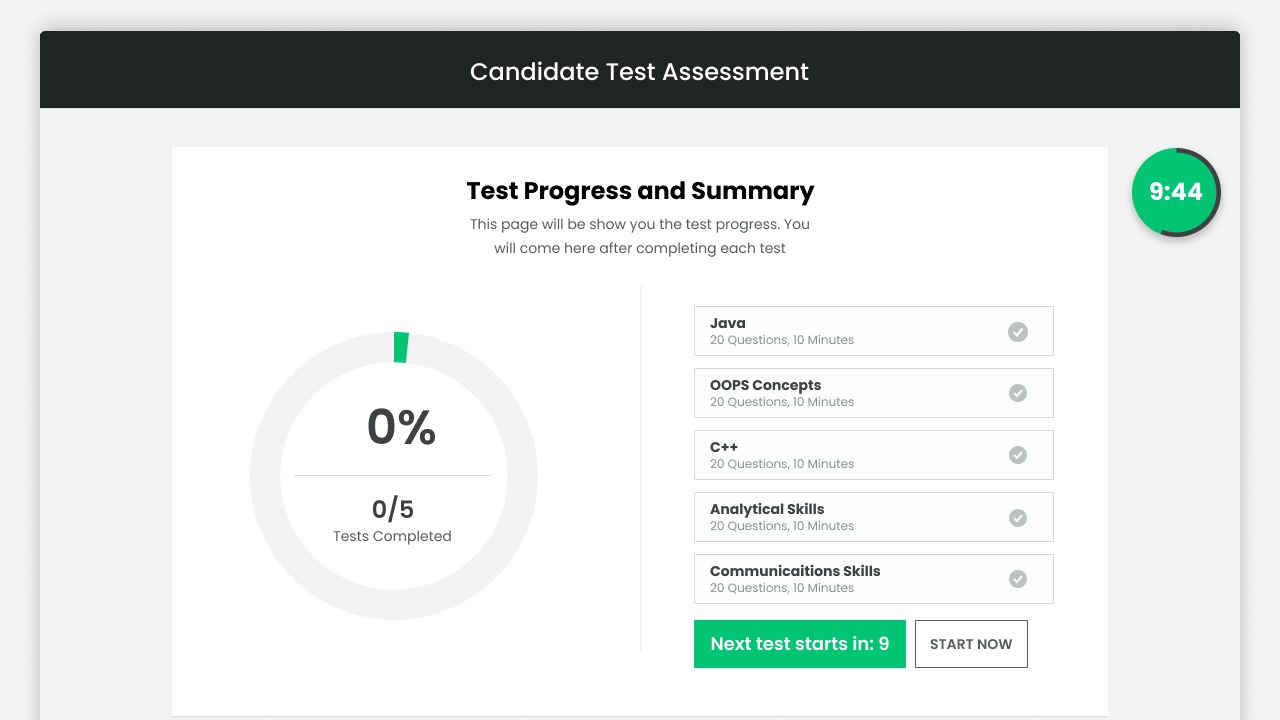Screen dimensions: 1280x720
Task: Click the C++ test checkmark icon
Action: click(1018, 455)
